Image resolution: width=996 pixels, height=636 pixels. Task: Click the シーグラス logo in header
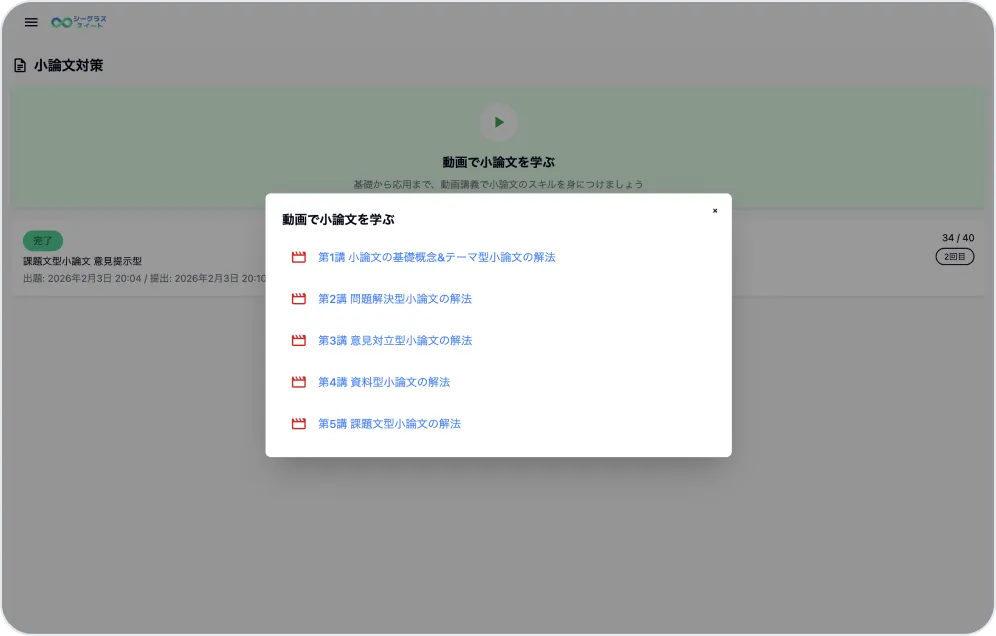coord(79,22)
